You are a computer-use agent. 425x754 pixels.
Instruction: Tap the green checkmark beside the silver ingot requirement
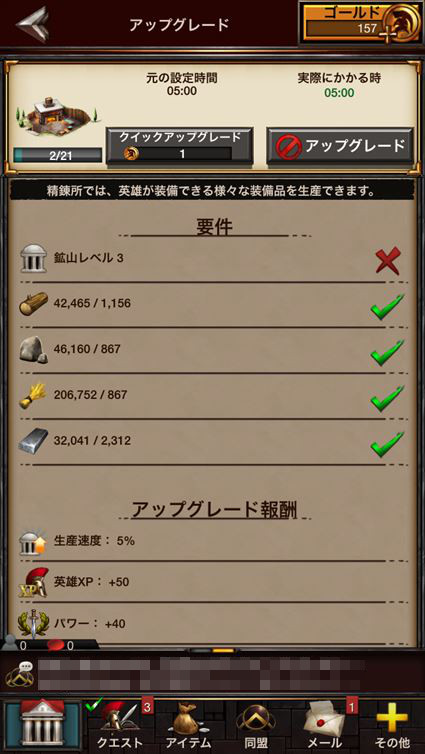[x=387, y=443]
